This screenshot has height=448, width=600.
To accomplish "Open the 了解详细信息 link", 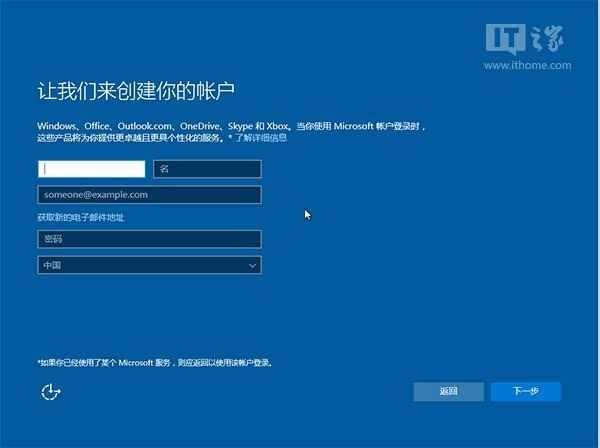I will coord(261,137).
